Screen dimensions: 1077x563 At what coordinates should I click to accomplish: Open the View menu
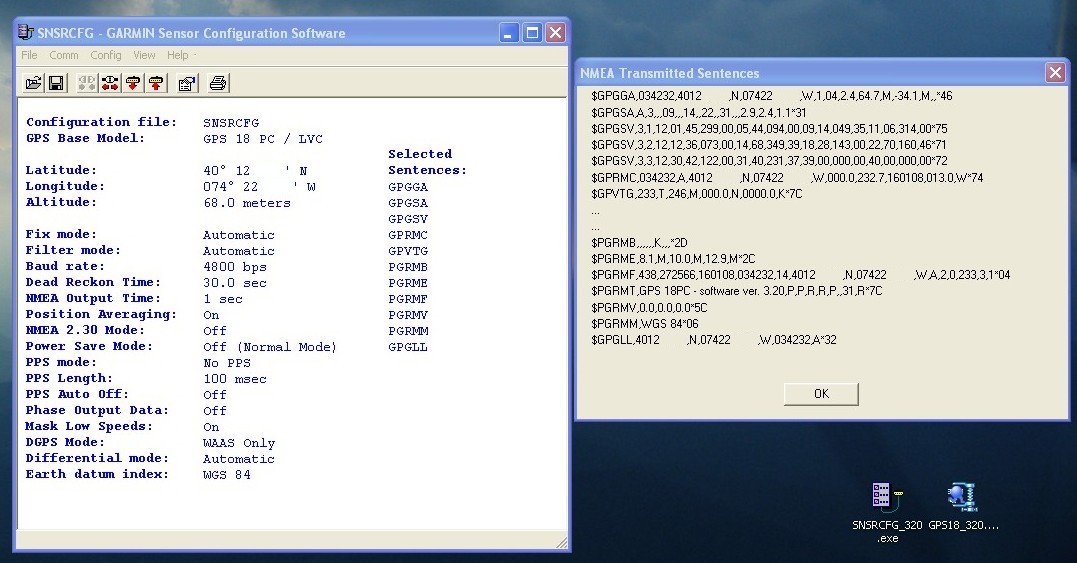144,55
